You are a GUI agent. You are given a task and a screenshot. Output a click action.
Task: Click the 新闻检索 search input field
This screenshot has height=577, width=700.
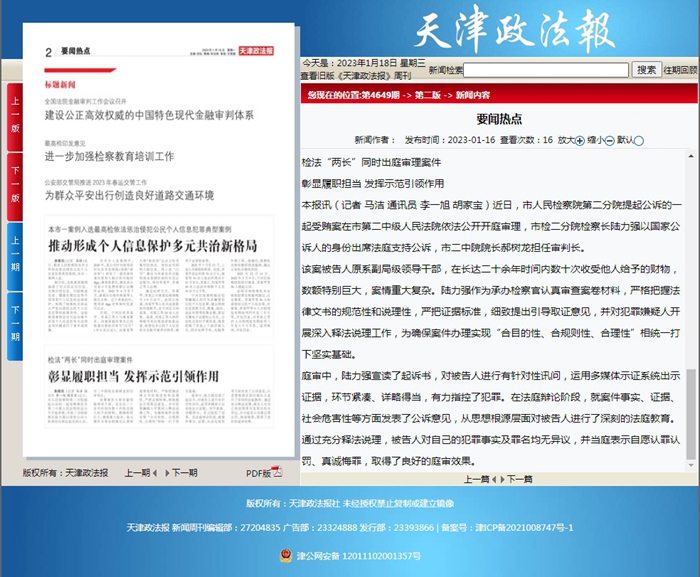click(546, 70)
